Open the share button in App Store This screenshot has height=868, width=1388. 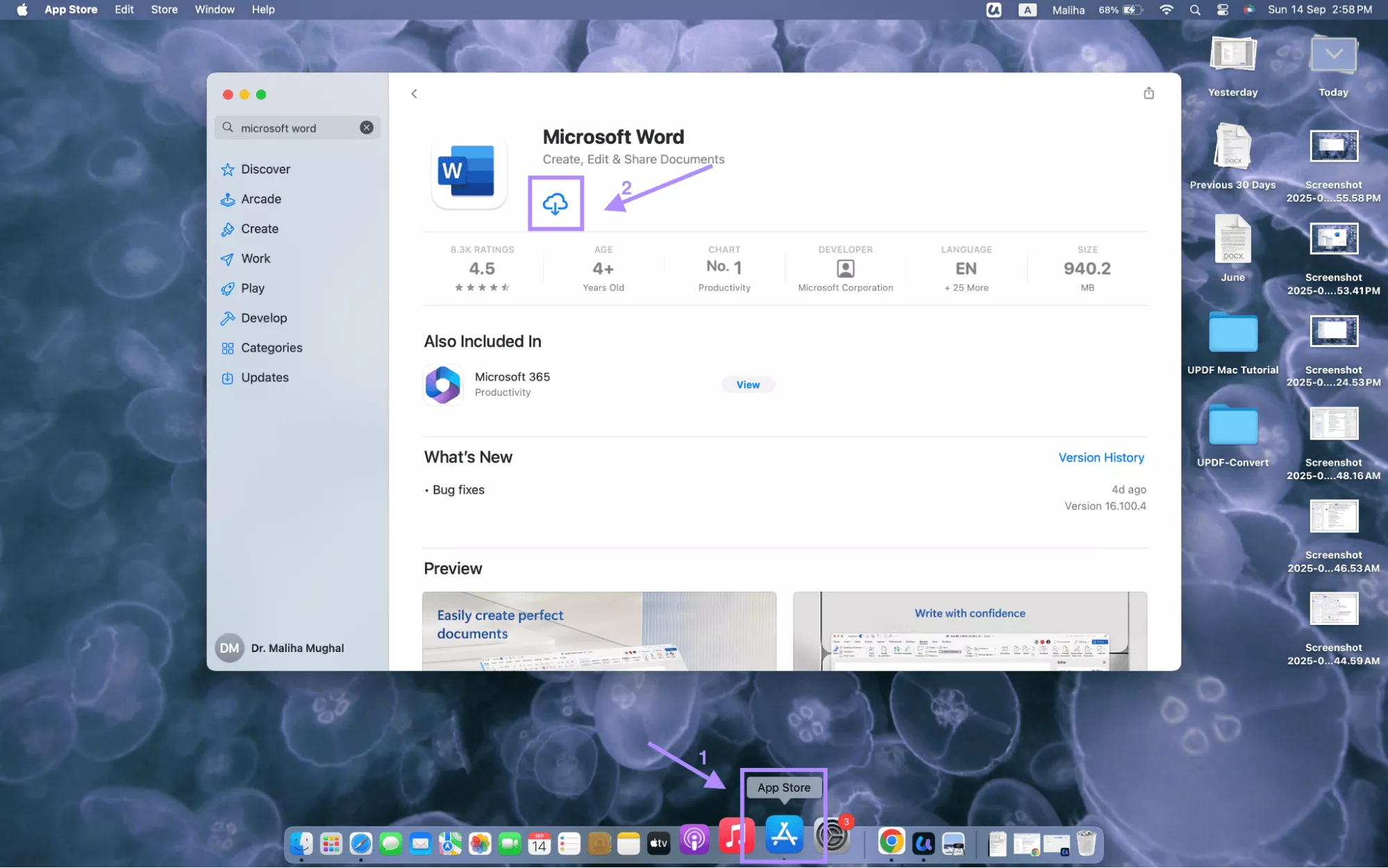1148,93
